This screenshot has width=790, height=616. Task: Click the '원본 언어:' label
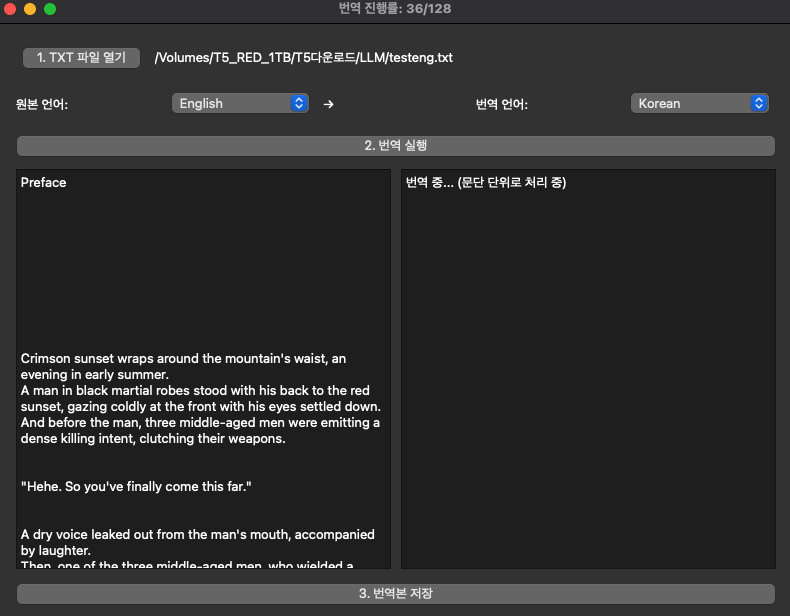42,104
